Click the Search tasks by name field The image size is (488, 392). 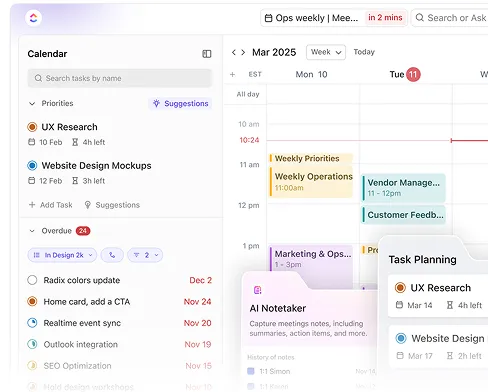coord(120,78)
